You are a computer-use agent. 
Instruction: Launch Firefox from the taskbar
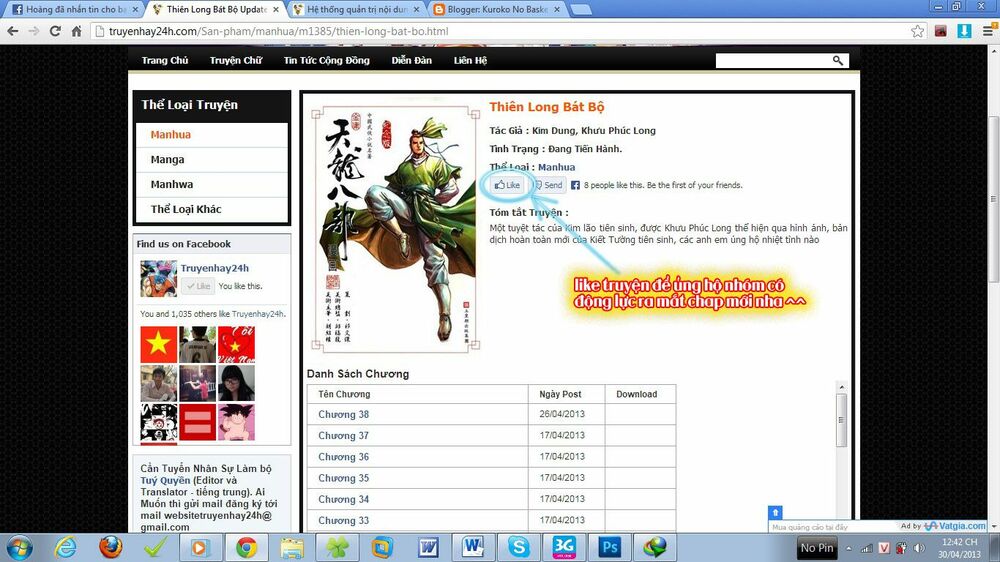click(x=111, y=547)
